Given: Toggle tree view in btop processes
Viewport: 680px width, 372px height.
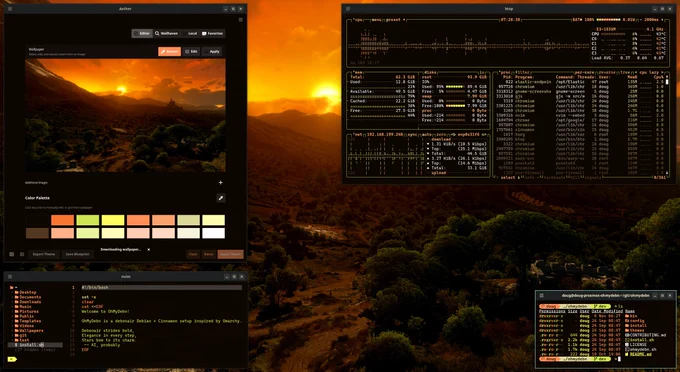Looking at the screenshot, I should 625,72.
